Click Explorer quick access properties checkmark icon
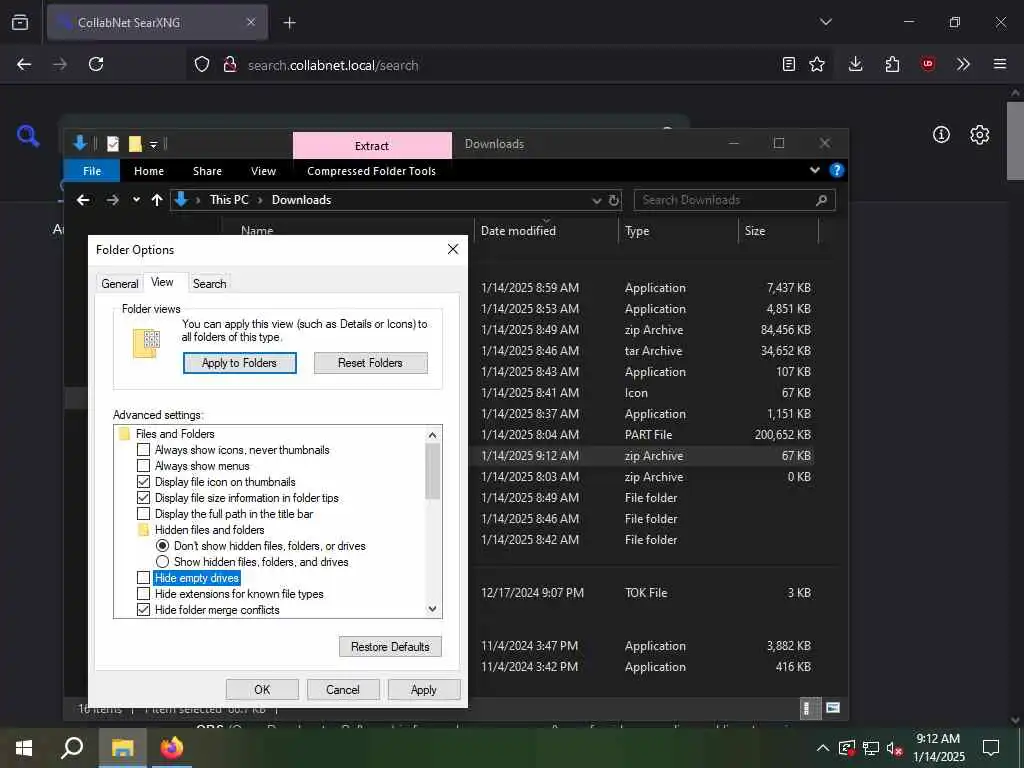The width and height of the screenshot is (1024, 768). [x=113, y=144]
